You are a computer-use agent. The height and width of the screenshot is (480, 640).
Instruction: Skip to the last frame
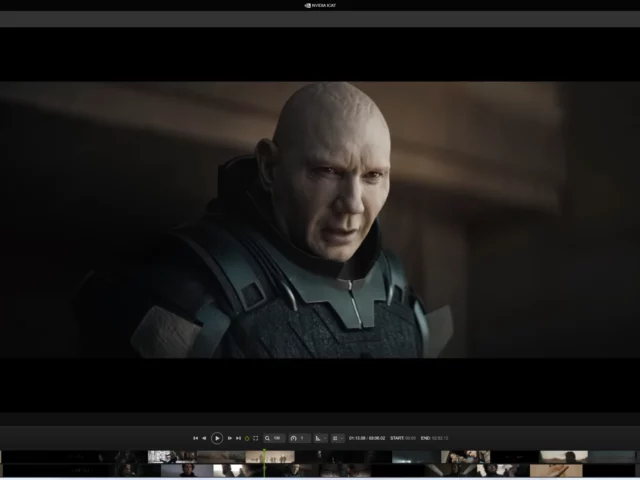pos(238,438)
